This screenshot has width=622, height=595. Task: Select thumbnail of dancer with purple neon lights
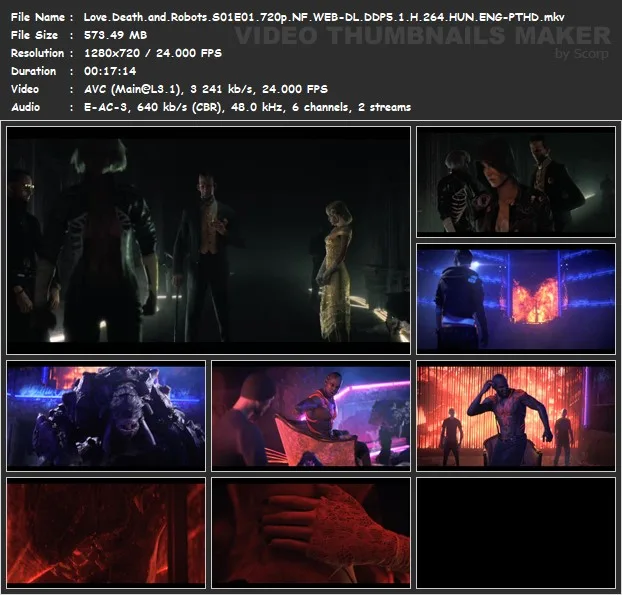(311, 416)
